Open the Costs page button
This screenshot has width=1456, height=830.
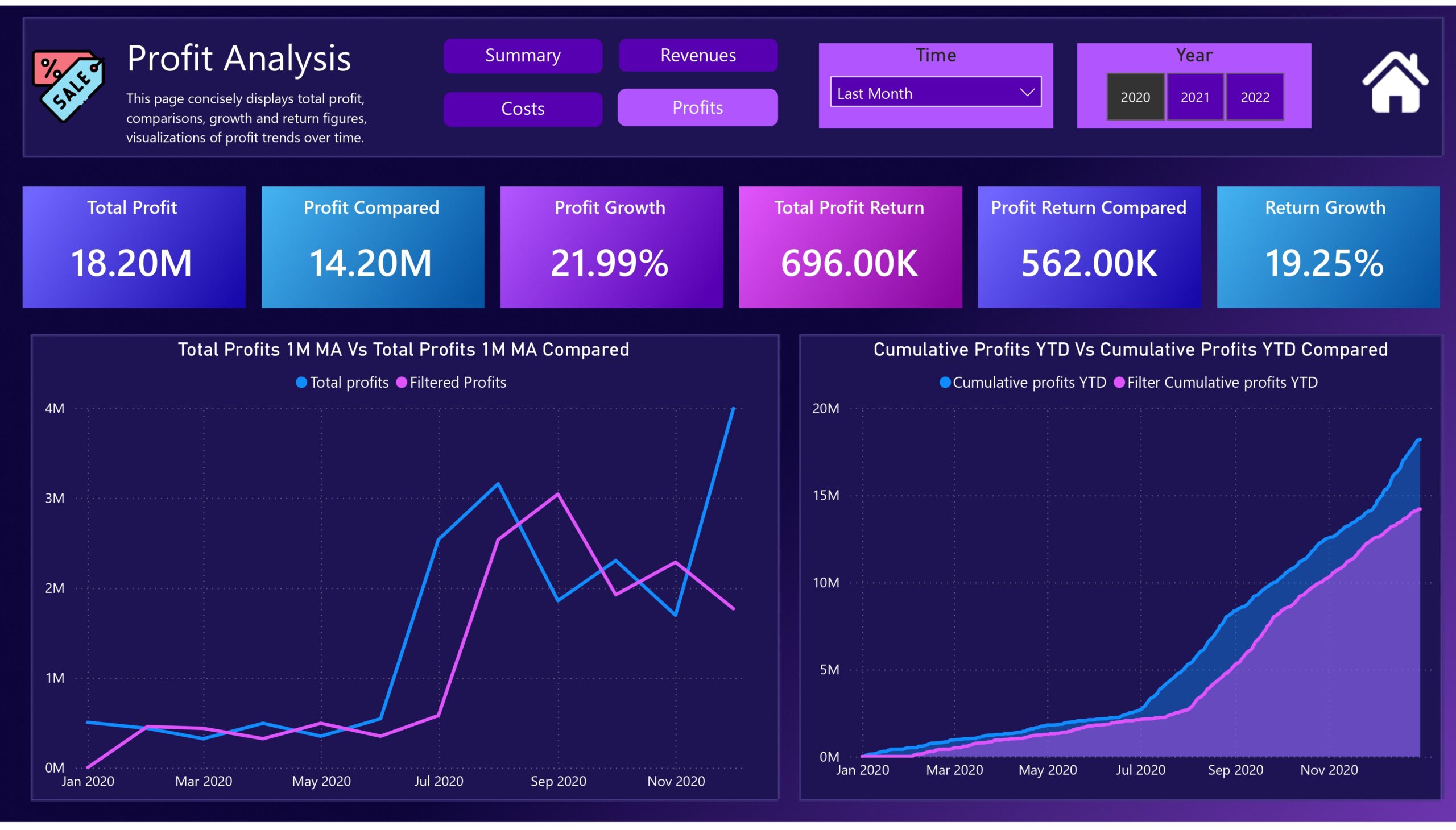[x=523, y=109]
